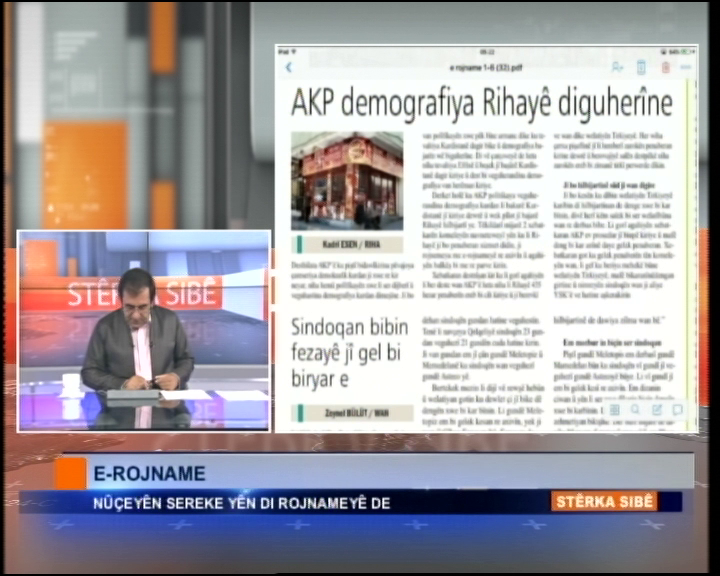The width and height of the screenshot is (720, 576).
Task: Click the 'NÛÇEYÊN SEREKE YÊN DI ROJNAMEYÊ DE' caption
Action: pos(242,503)
